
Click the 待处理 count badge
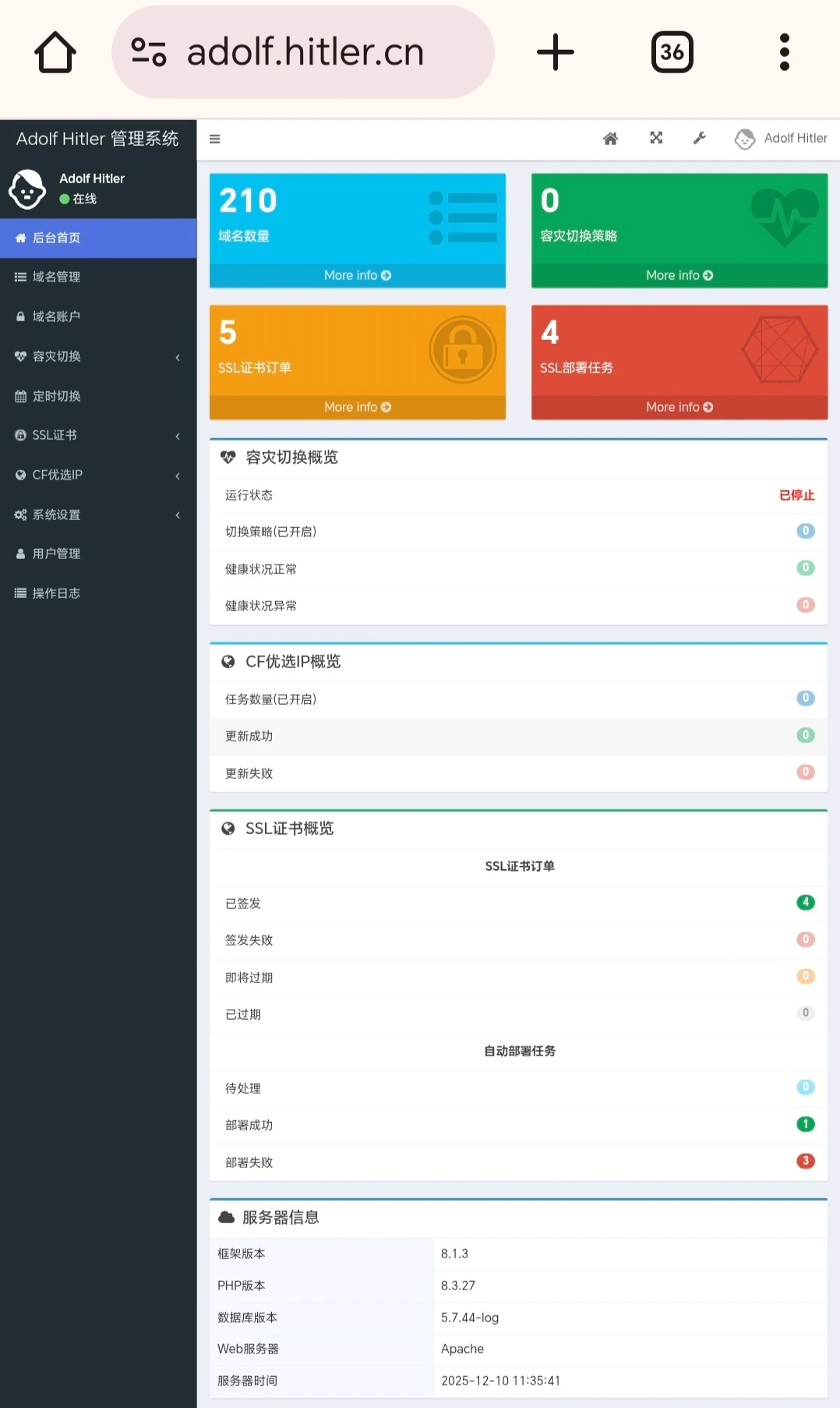click(x=806, y=1087)
